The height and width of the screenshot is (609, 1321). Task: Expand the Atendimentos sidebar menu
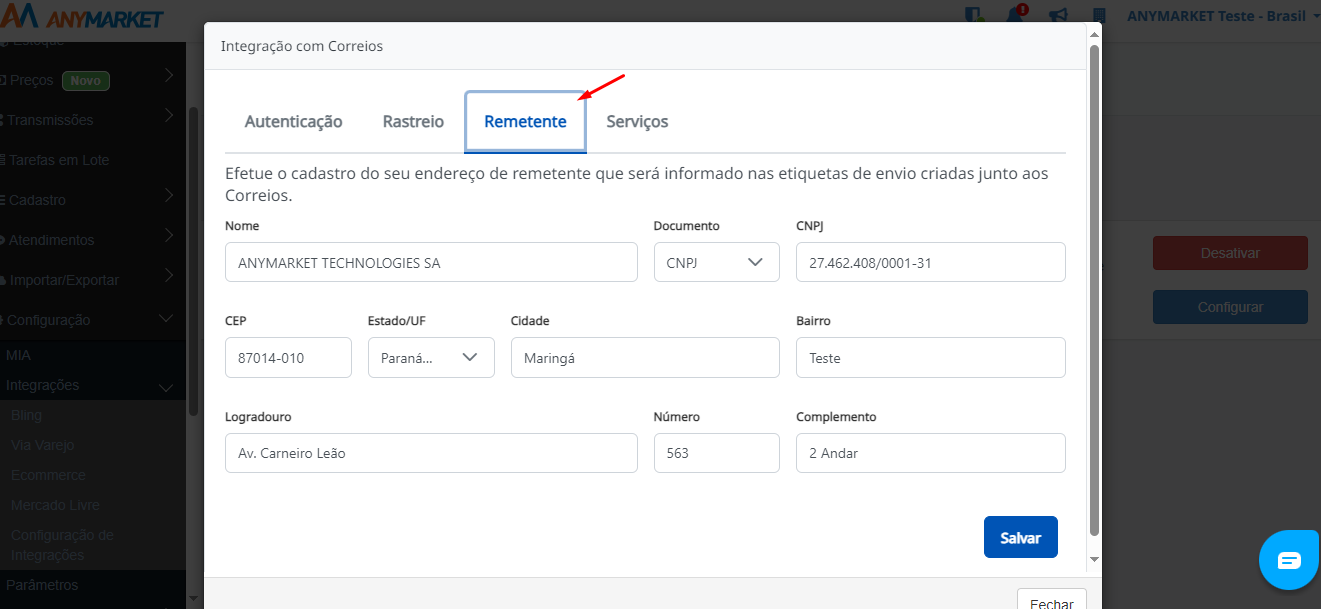(93, 240)
